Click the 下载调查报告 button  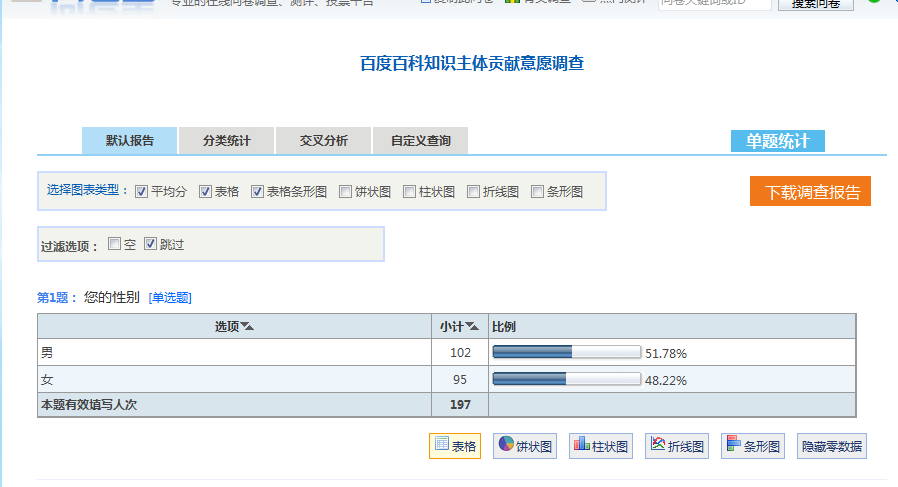point(810,191)
